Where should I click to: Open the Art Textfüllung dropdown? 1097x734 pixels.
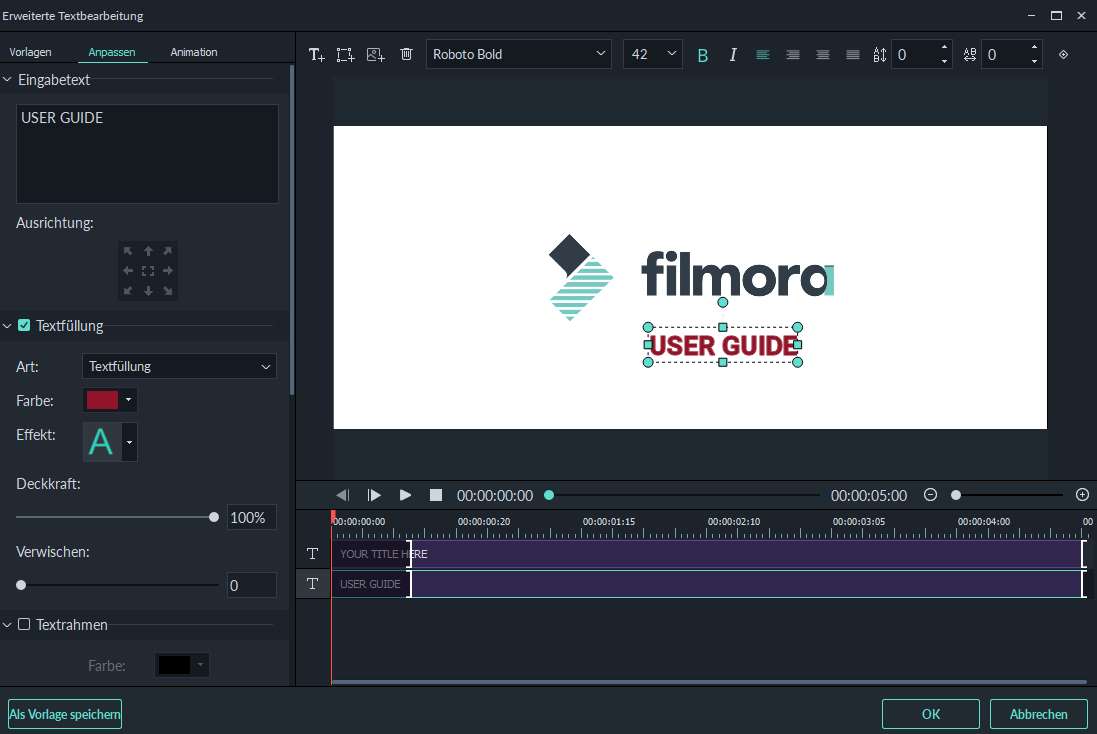point(179,366)
